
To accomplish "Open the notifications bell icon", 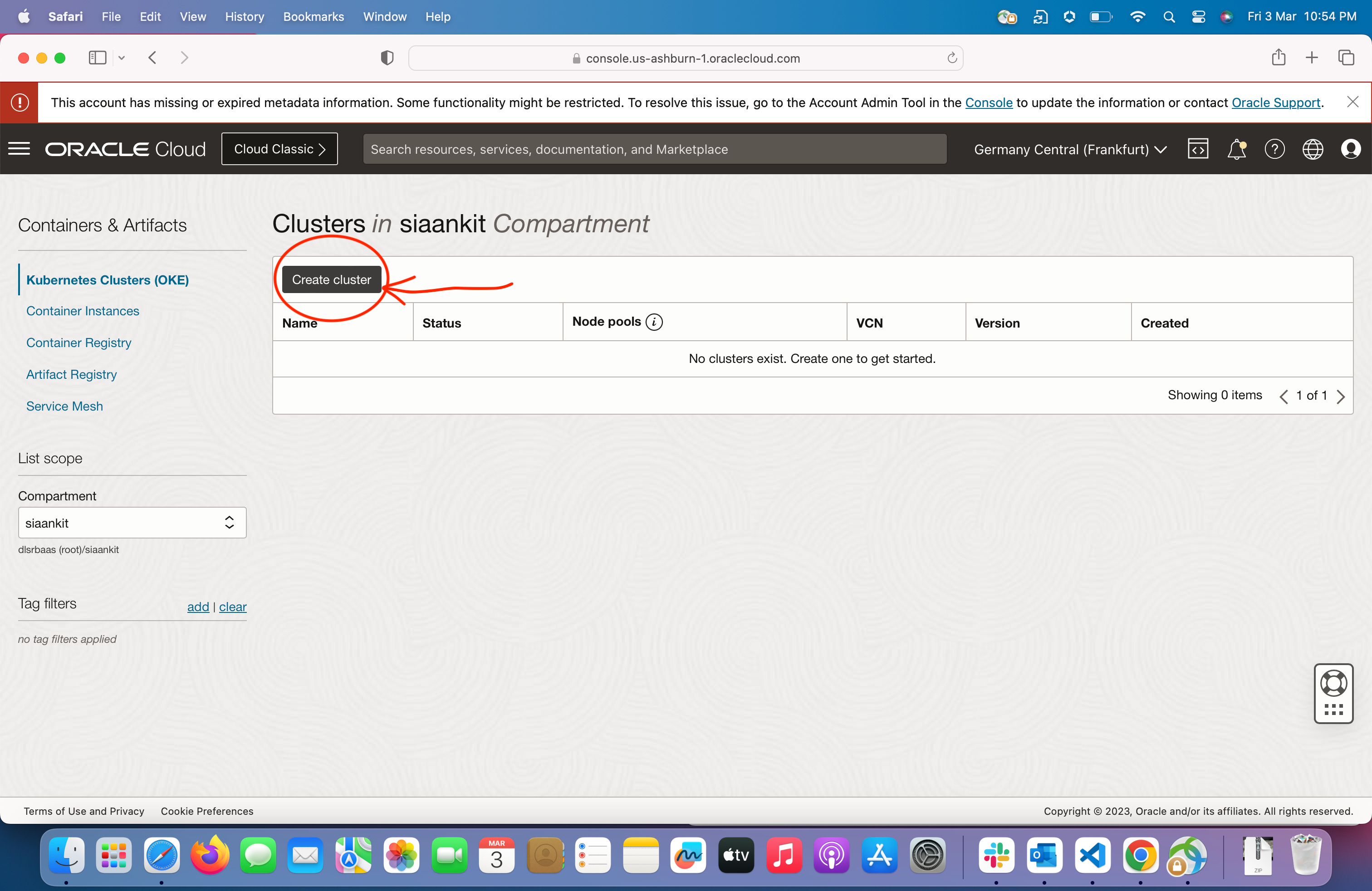I will coord(1236,149).
